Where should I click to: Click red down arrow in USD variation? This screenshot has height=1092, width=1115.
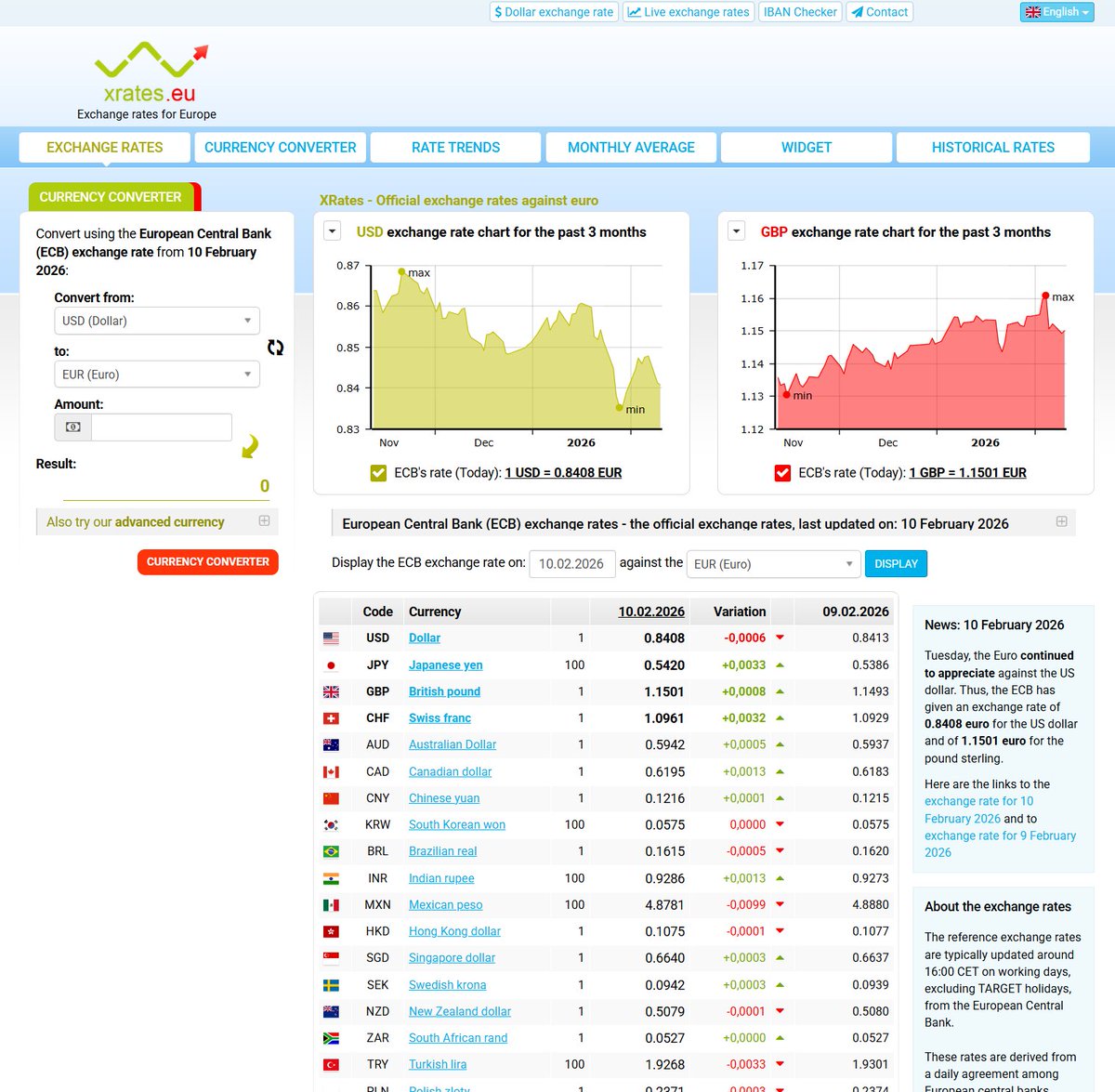tap(780, 638)
